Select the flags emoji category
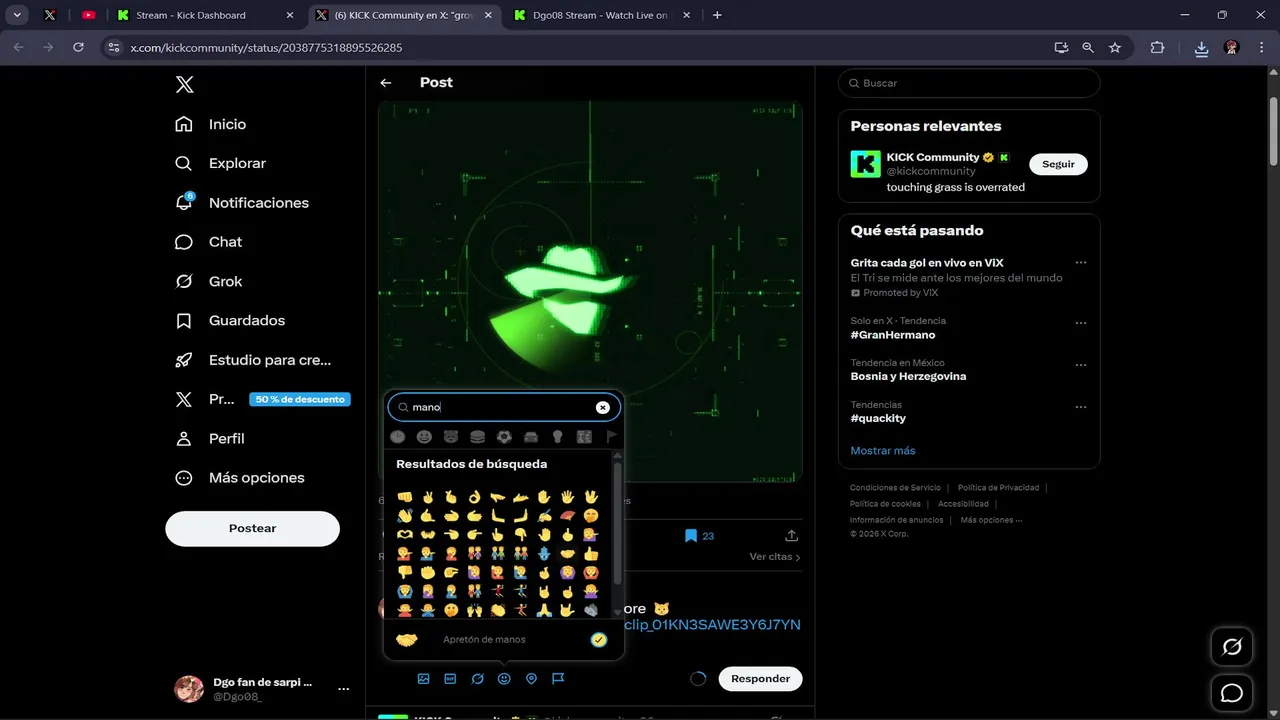The width and height of the screenshot is (1280, 720). (611, 437)
